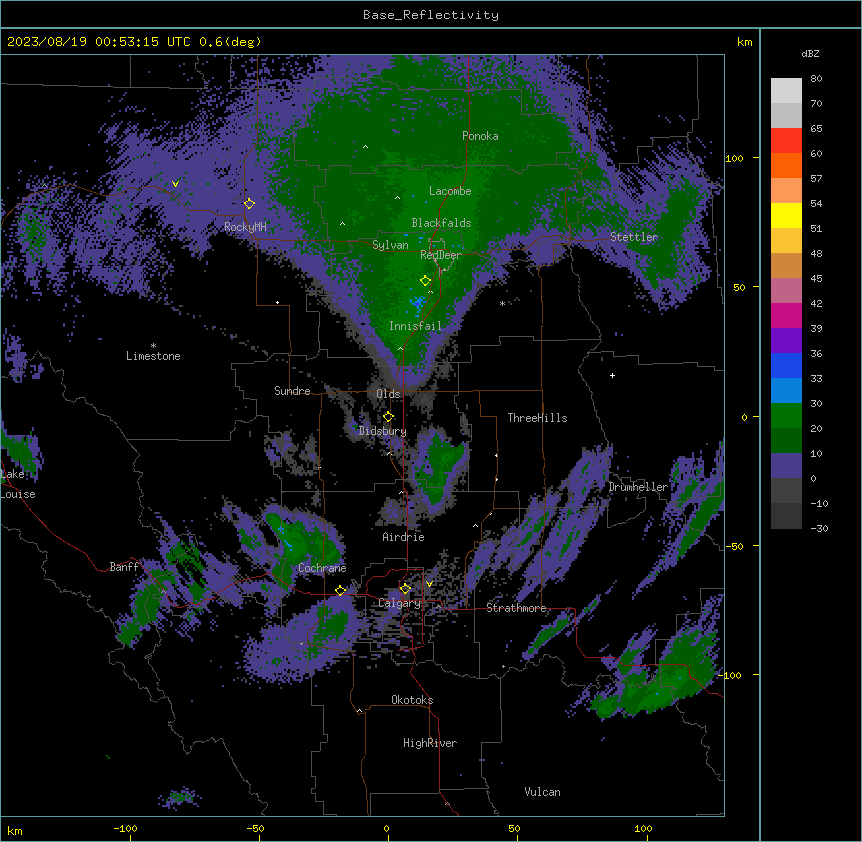The height and width of the screenshot is (842, 862).
Task: Click the Olds town label
Action: pyautogui.click(x=388, y=394)
